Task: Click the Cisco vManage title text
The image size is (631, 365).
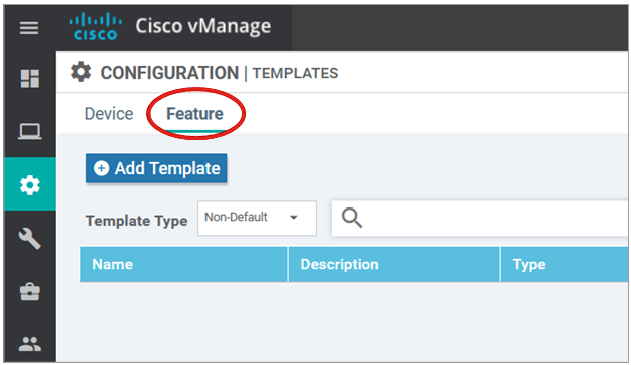Action: pos(203,27)
